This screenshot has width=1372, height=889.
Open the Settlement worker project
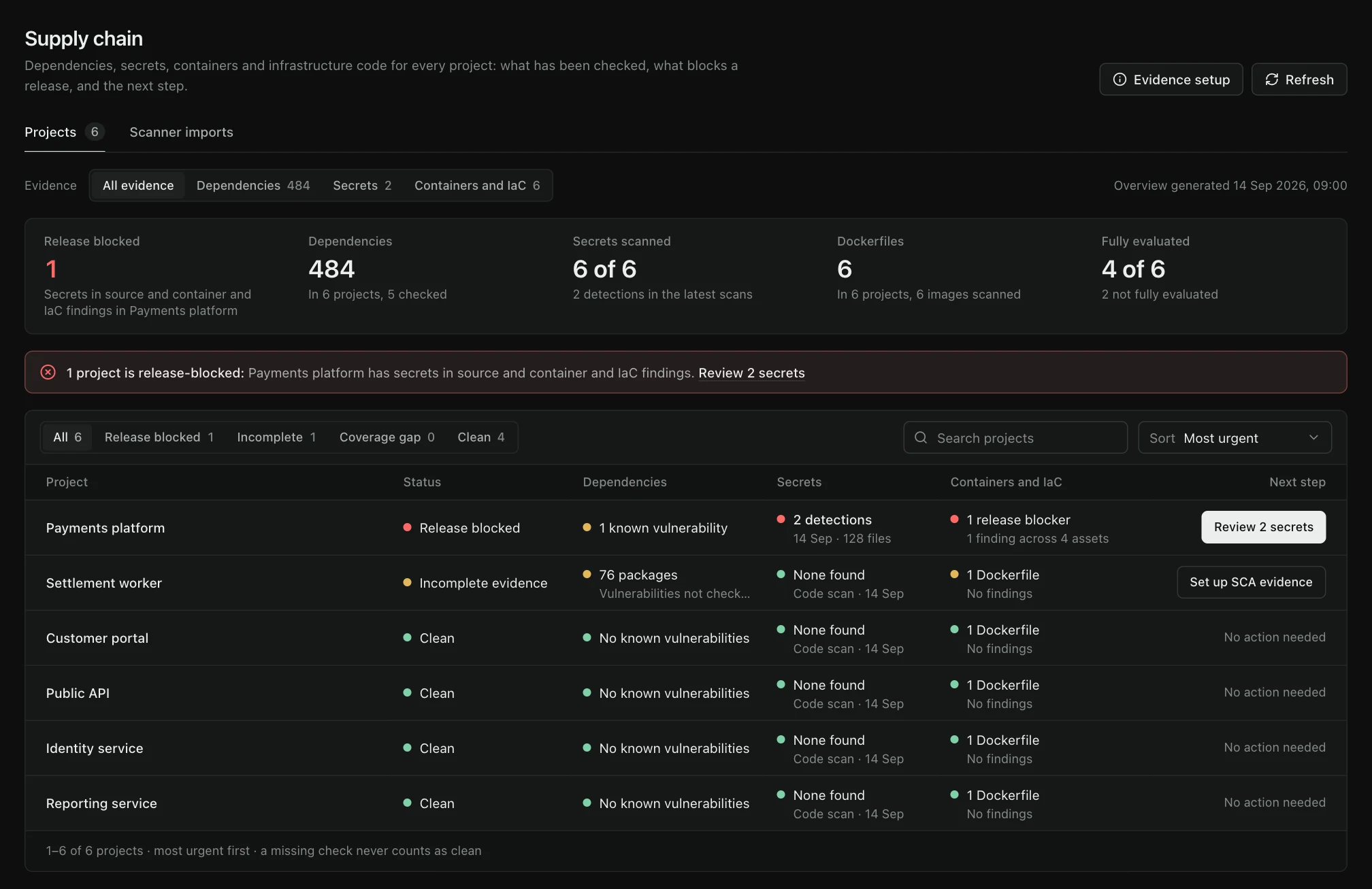[x=104, y=583]
